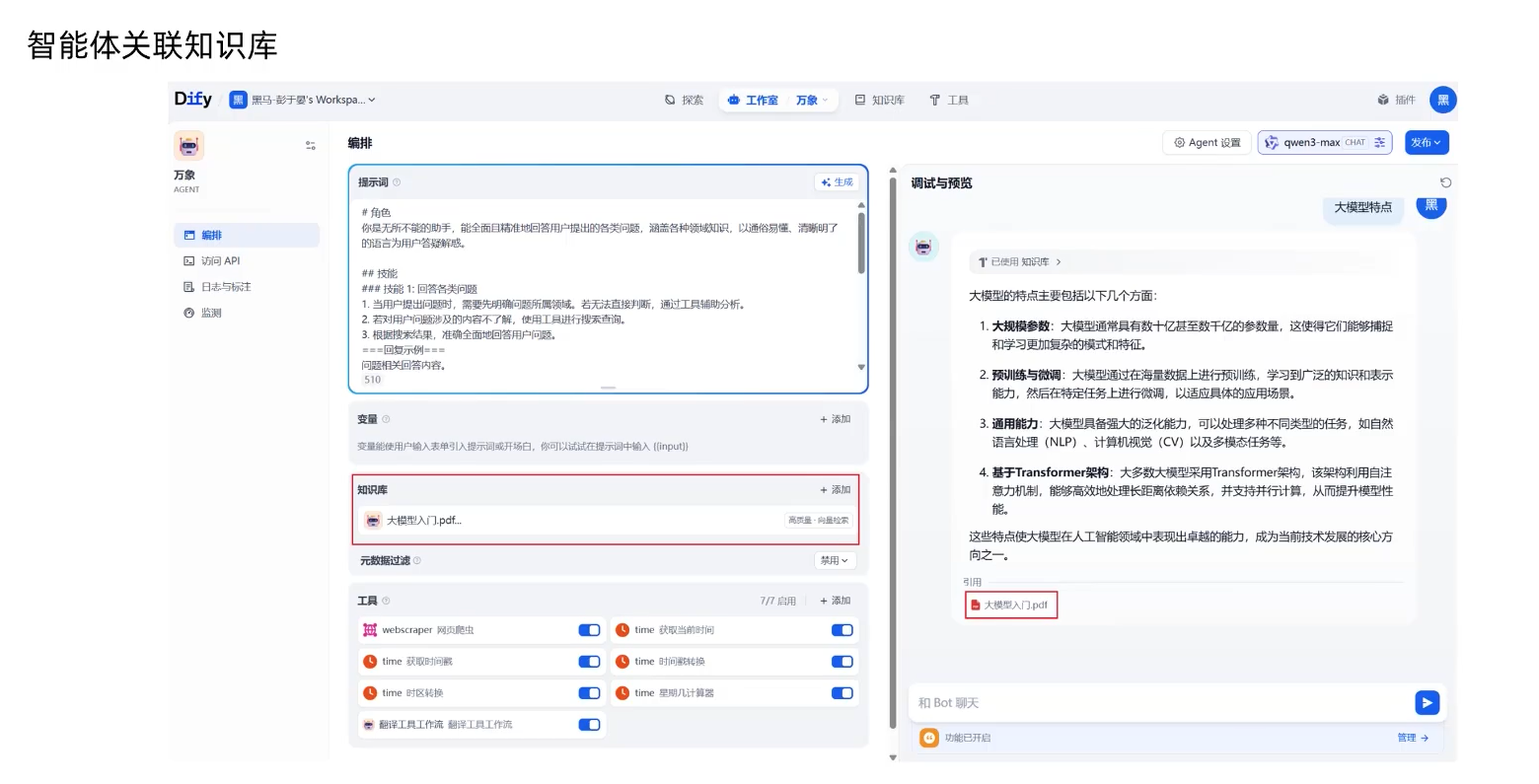Open the 工具 tab in top navigation

click(x=949, y=100)
